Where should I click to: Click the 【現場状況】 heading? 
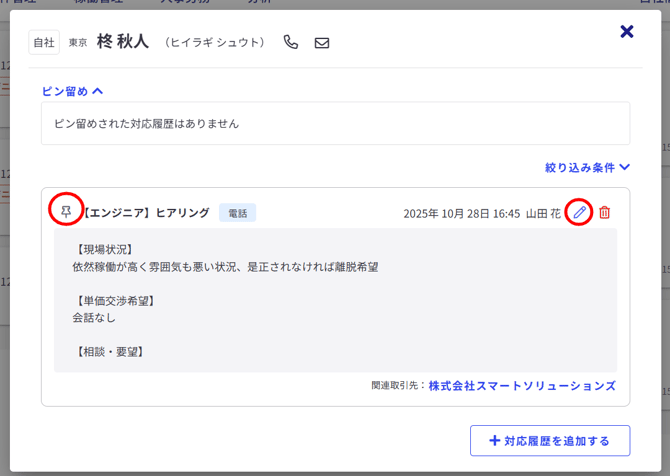pyautogui.click(x=105, y=250)
